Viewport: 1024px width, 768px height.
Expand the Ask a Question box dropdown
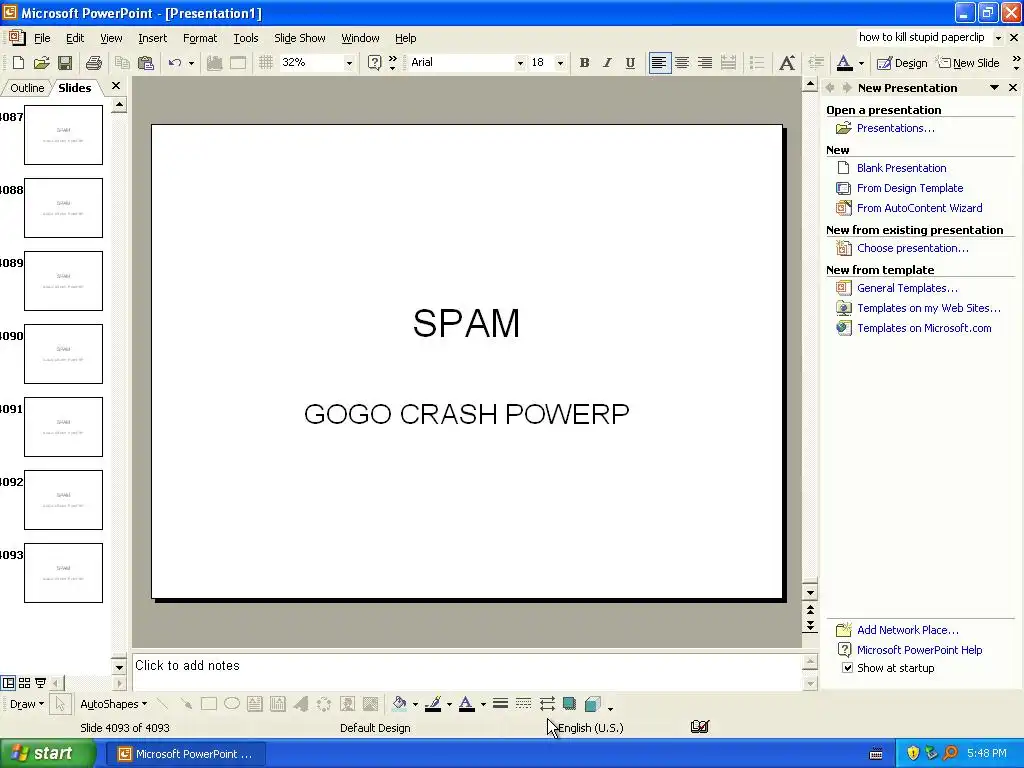(x=998, y=38)
